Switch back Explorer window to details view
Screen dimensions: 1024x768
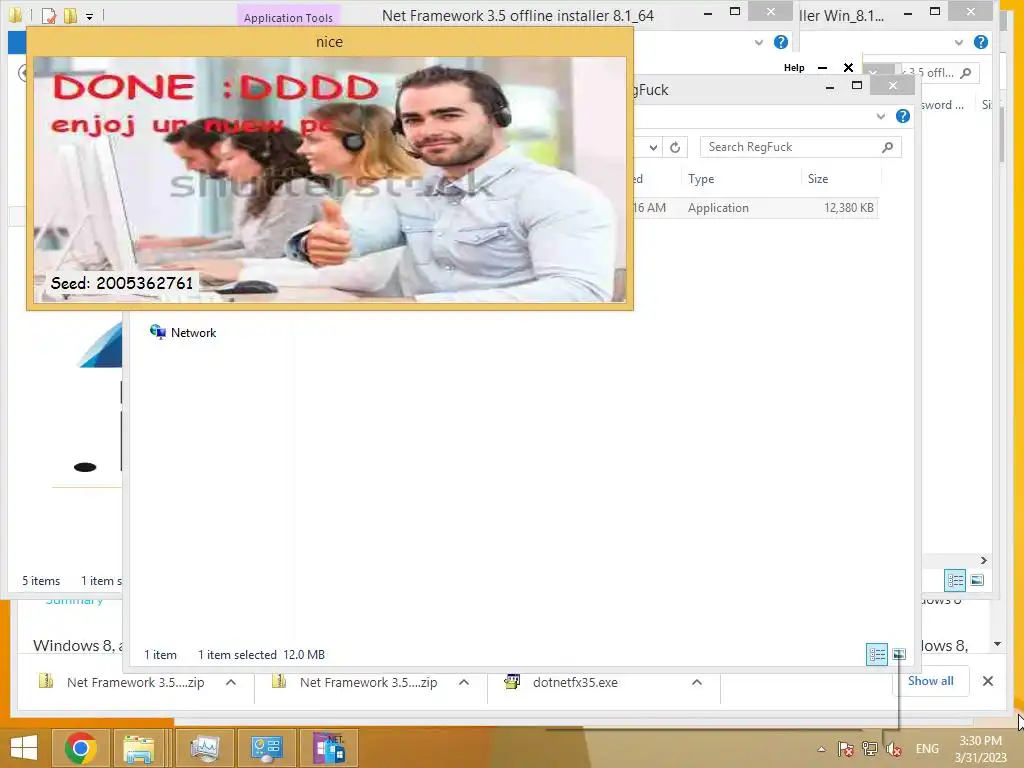tap(955, 580)
